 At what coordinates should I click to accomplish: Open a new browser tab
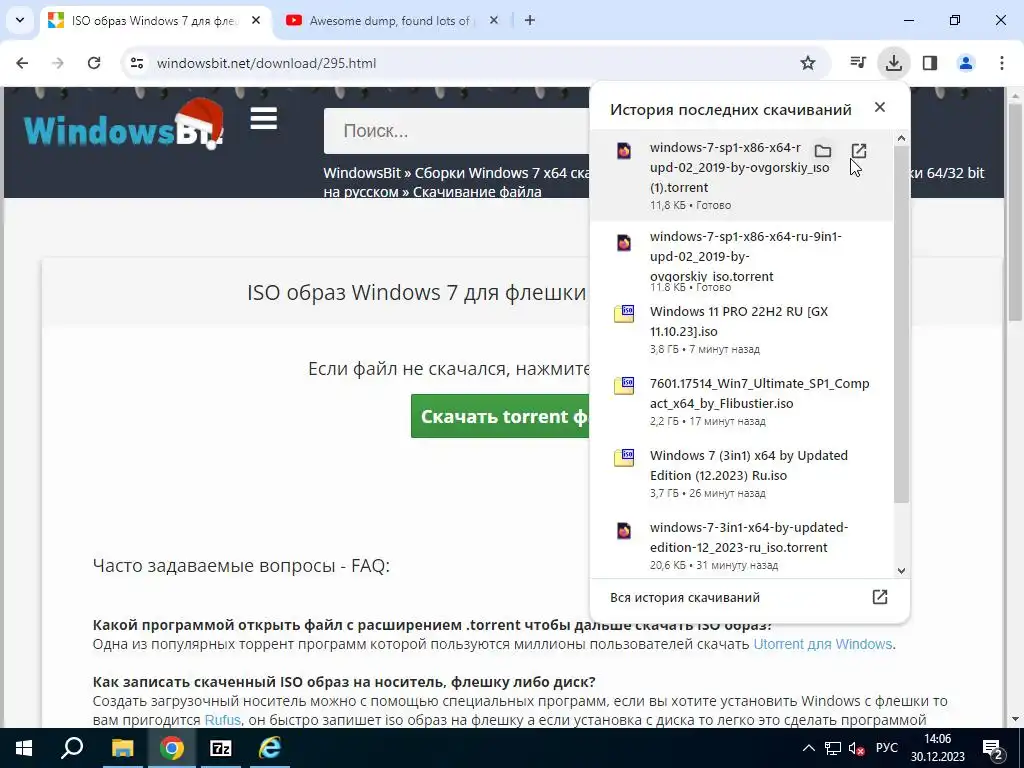coord(530,20)
